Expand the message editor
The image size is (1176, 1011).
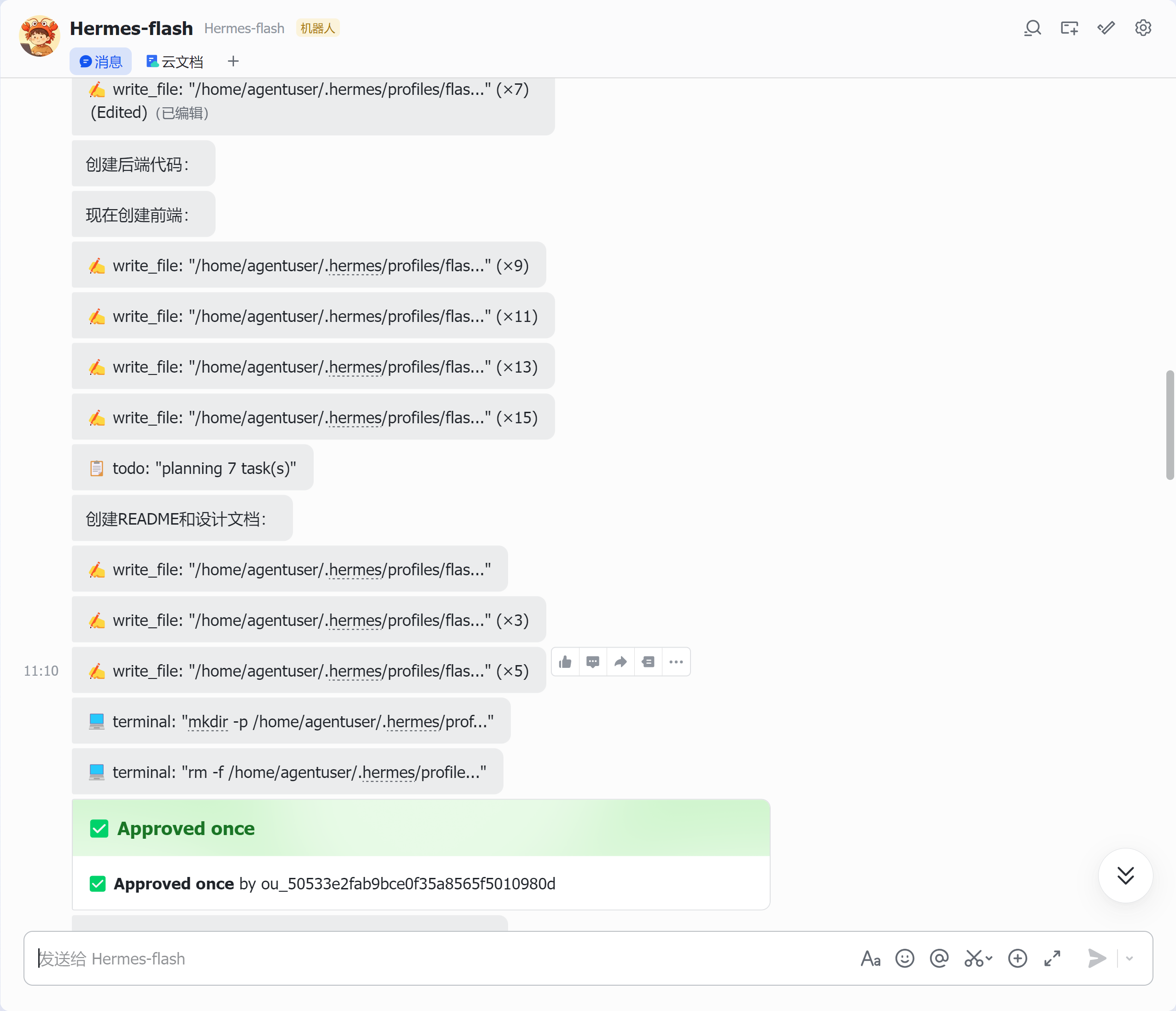1052,958
